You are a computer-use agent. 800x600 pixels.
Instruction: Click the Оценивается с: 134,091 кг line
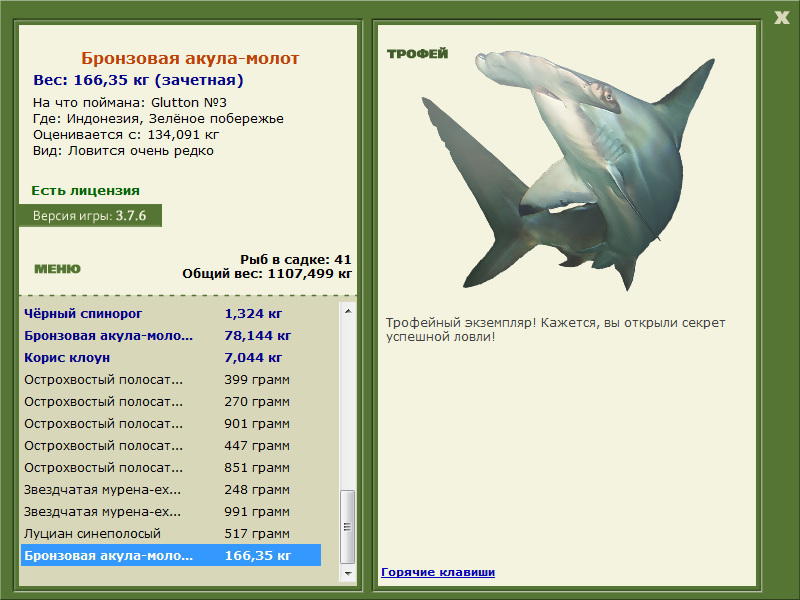click(x=126, y=135)
